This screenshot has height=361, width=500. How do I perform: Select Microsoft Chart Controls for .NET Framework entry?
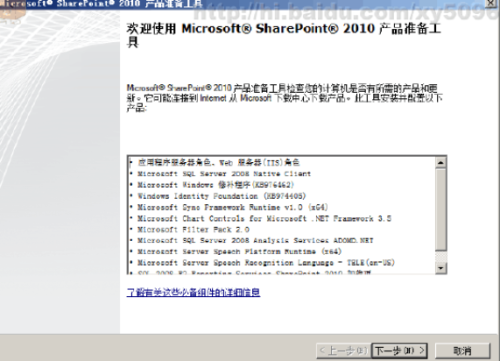coord(264,218)
